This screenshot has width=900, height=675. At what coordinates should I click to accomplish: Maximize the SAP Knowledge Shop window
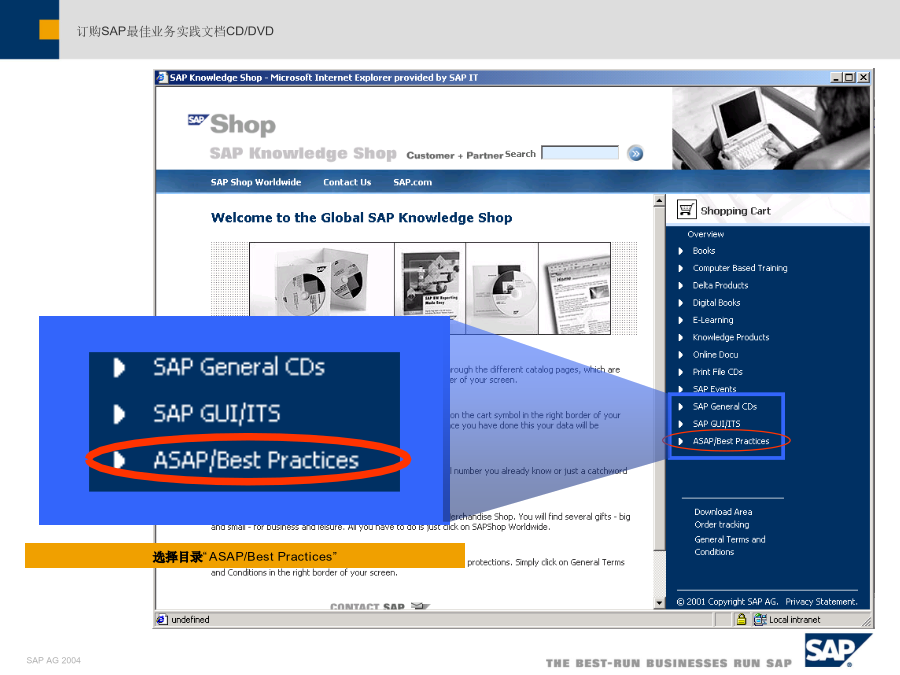point(849,77)
